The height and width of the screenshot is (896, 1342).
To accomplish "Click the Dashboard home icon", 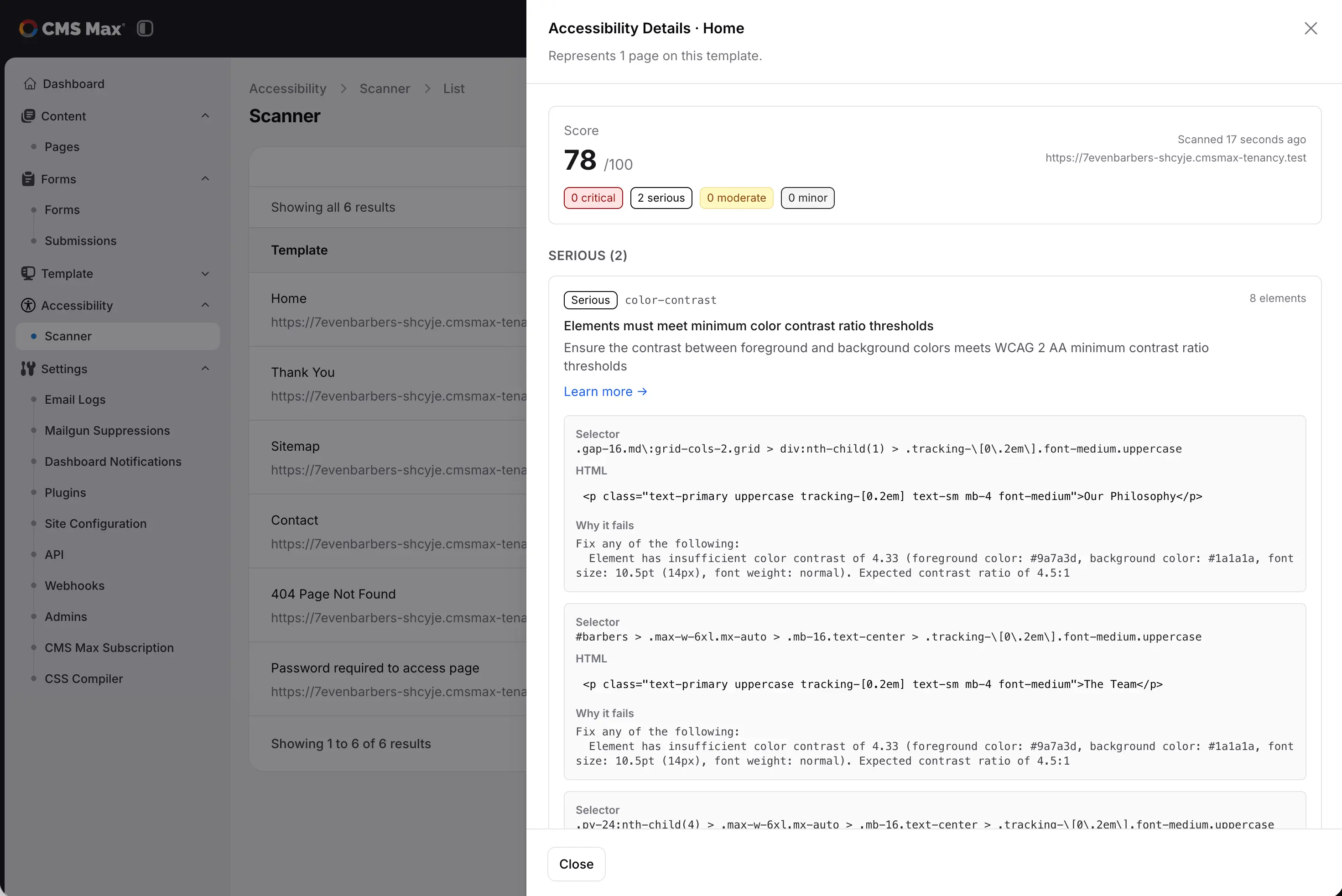I will pyautogui.click(x=30, y=83).
